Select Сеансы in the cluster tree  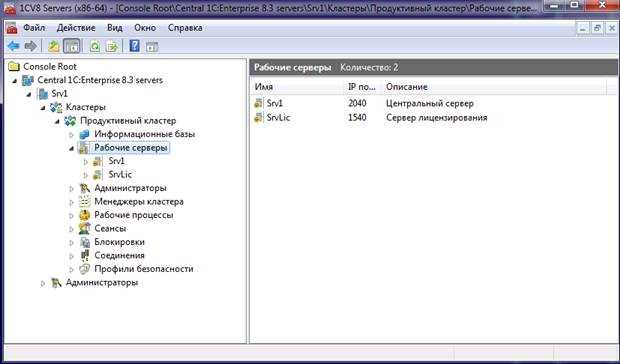tap(110, 228)
